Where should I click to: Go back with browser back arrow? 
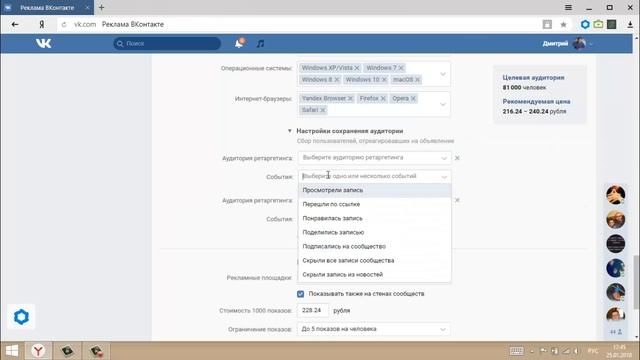(x=15, y=24)
